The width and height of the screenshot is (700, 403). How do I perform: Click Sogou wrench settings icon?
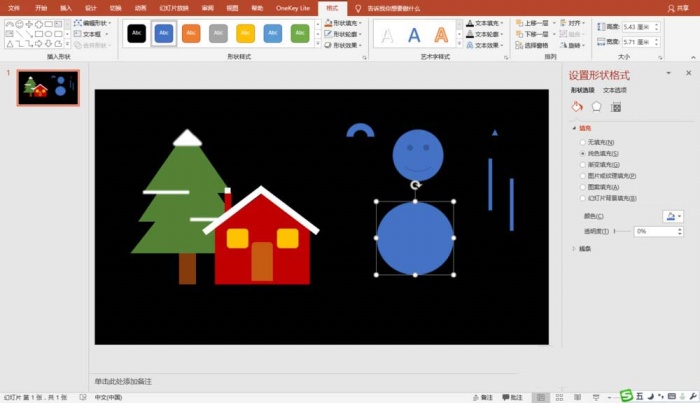(693, 396)
